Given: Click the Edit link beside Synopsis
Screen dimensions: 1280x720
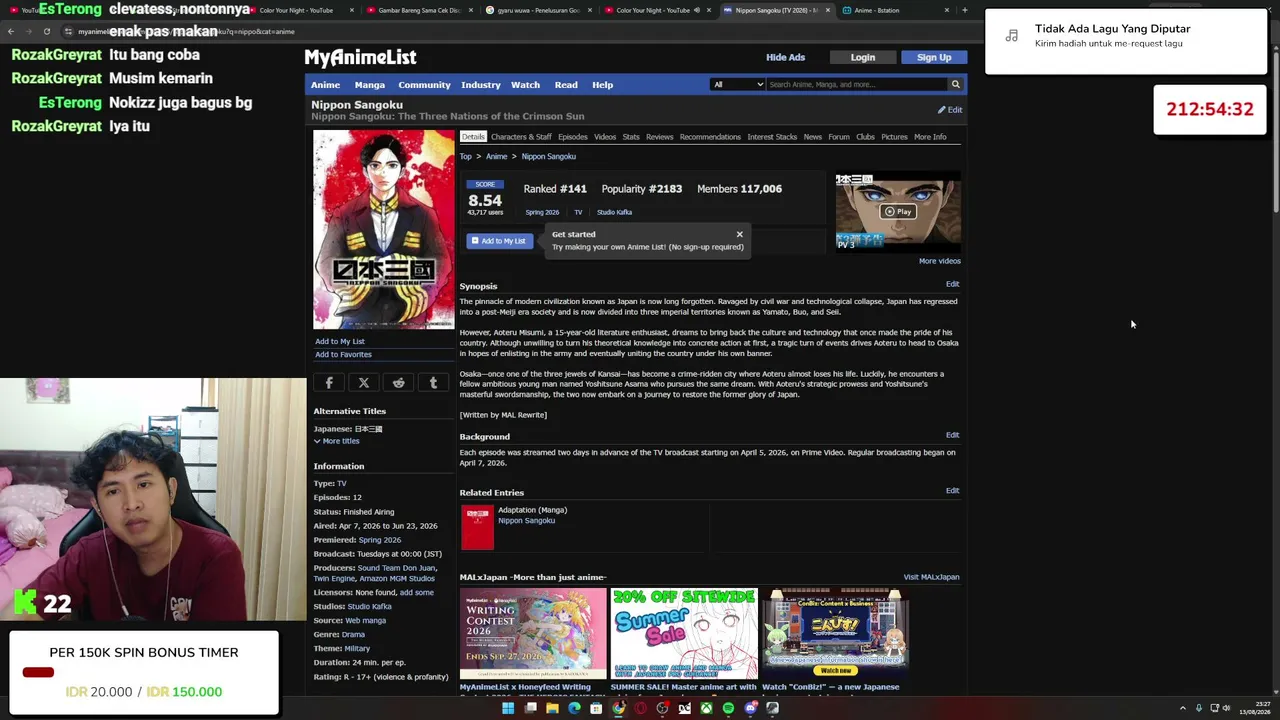Looking at the screenshot, I should [953, 284].
